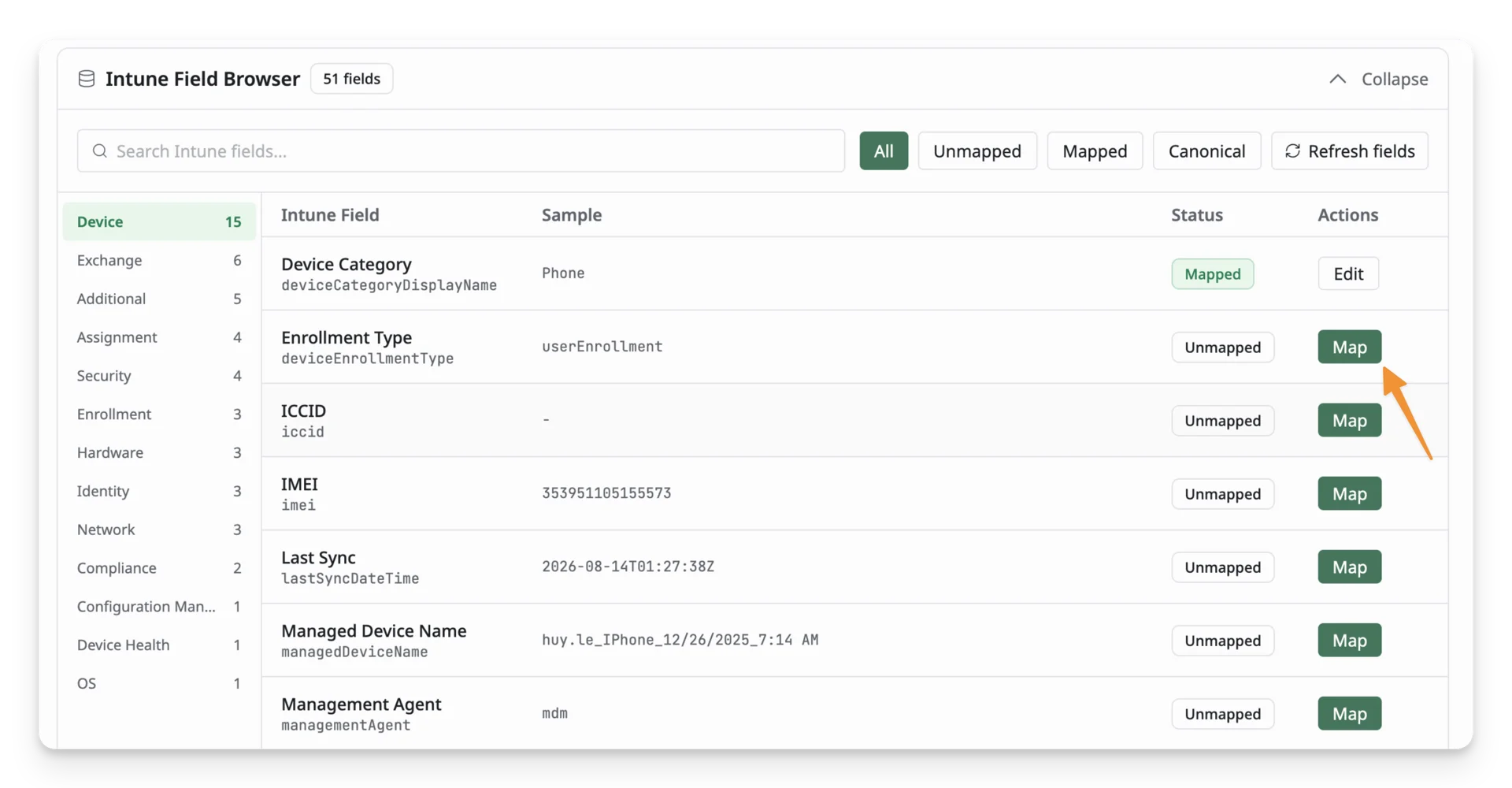
Task: Open the Enrollment category
Action: tap(159, 414)
